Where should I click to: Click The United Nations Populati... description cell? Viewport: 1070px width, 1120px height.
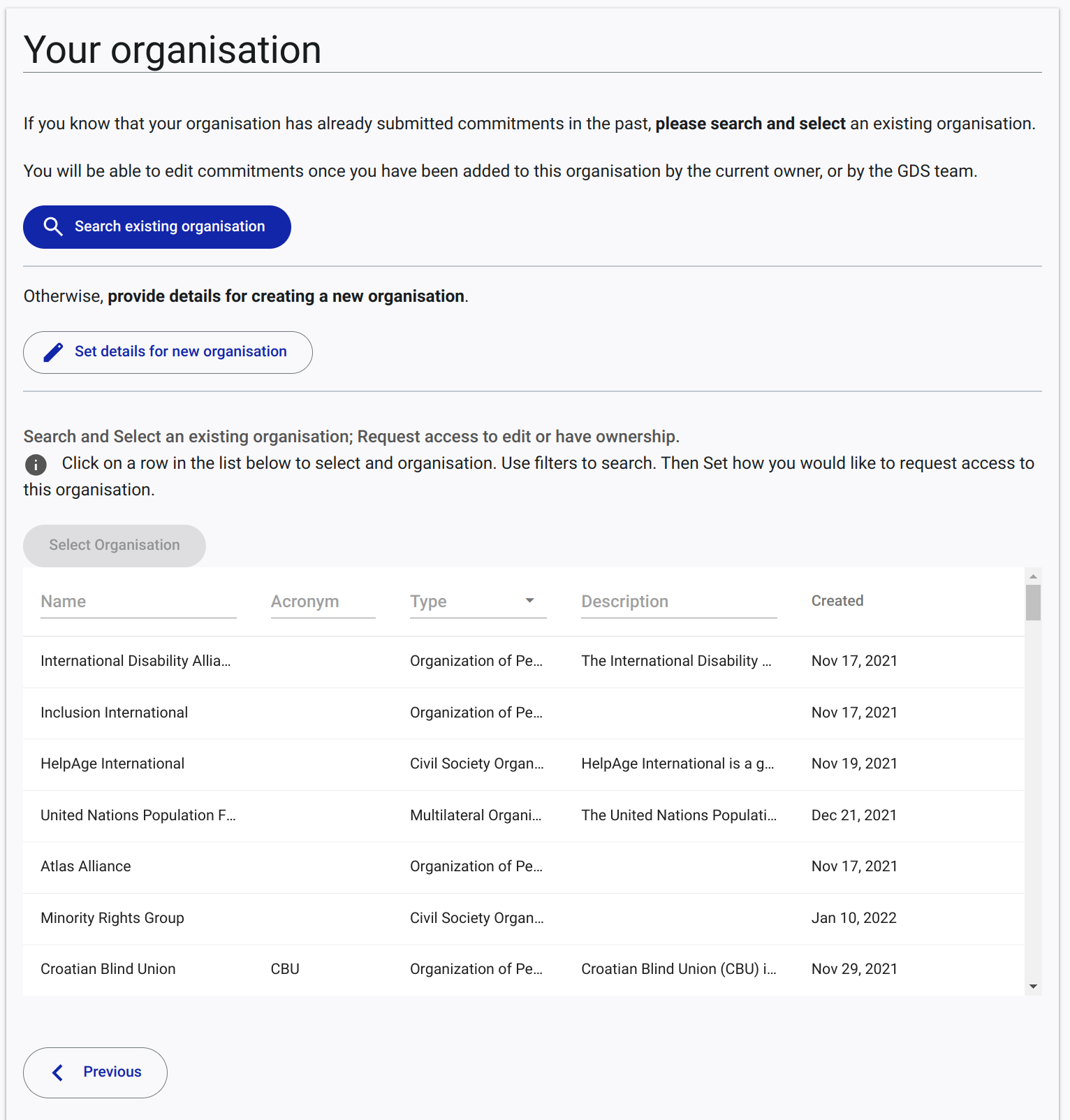point(679,816)
